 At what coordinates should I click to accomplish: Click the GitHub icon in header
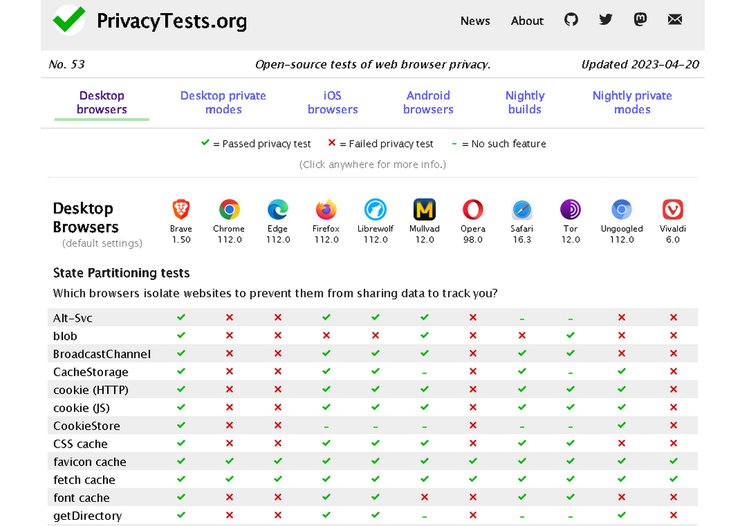pos(571,20)
